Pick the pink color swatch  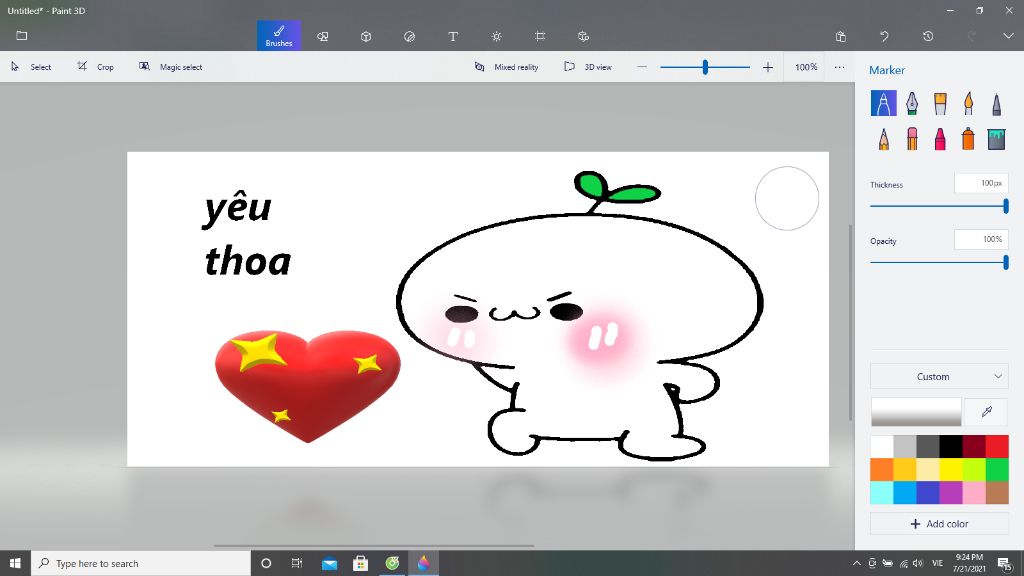(974, 492)
